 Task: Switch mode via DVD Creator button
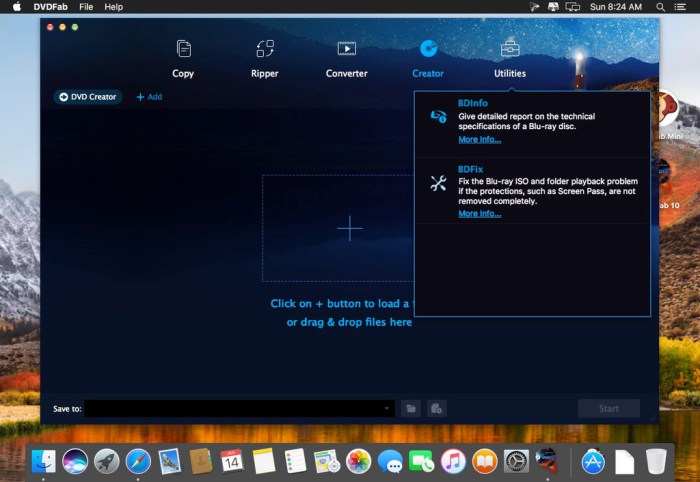[88, 97]
